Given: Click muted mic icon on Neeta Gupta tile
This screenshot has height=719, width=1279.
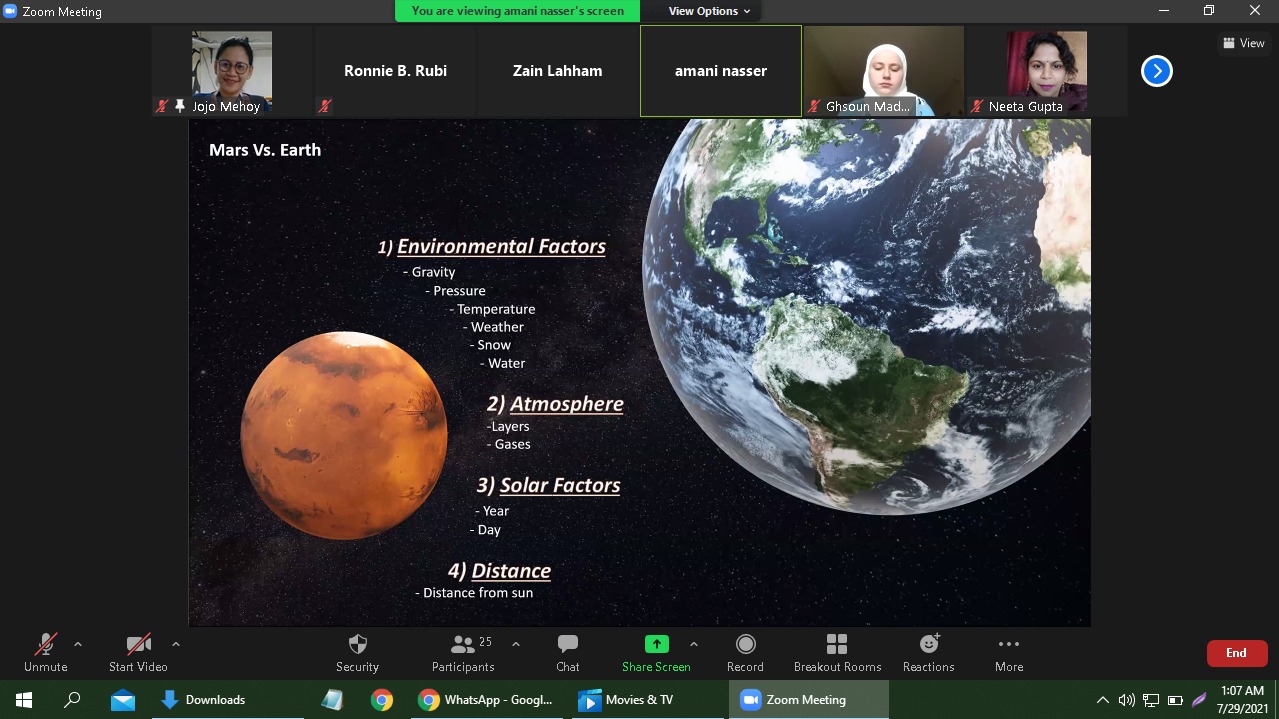Looking at the screenshot, I should click(x=977, y=106).
